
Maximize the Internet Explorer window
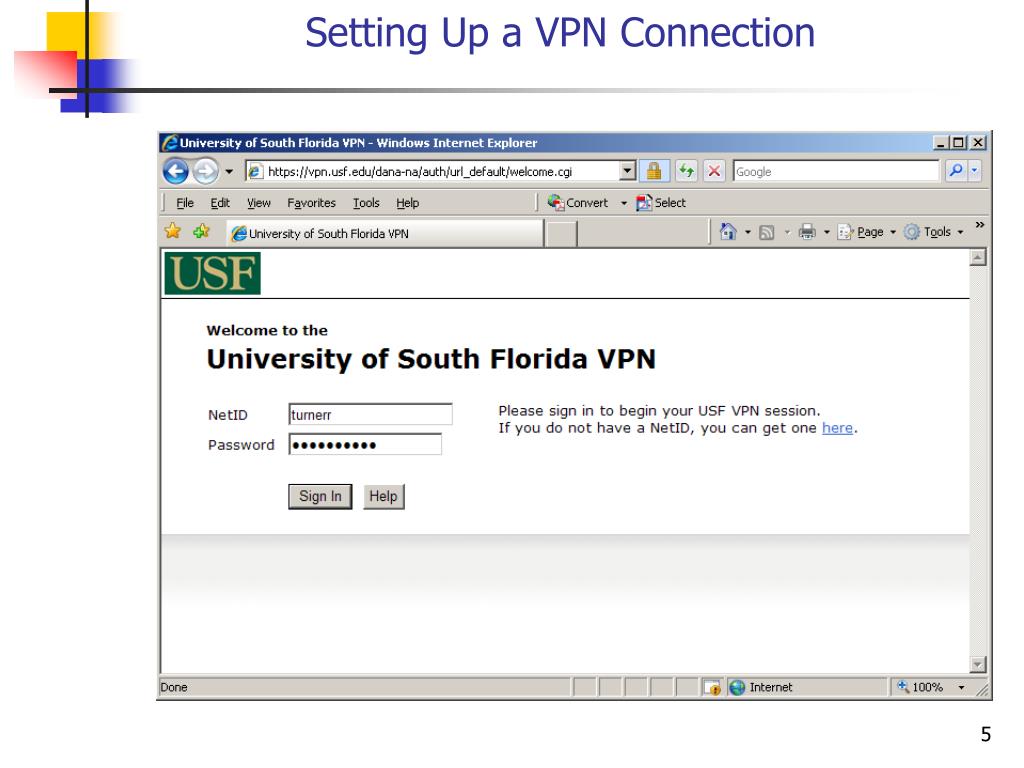click(958, 142)
